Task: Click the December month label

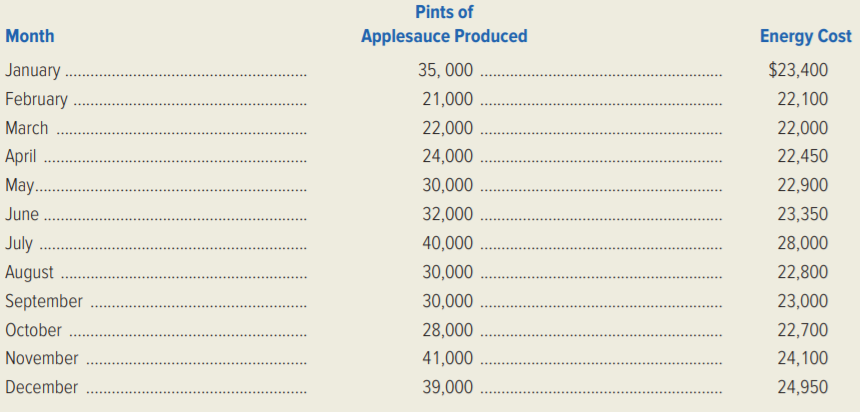Action: (x=42, y=387)
